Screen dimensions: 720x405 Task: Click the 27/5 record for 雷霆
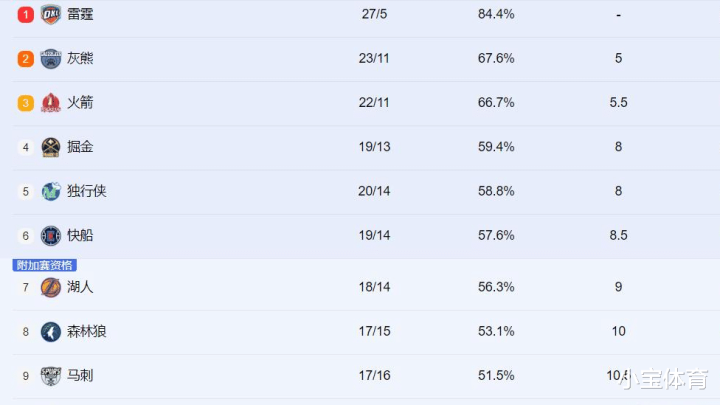pos(374,14)
